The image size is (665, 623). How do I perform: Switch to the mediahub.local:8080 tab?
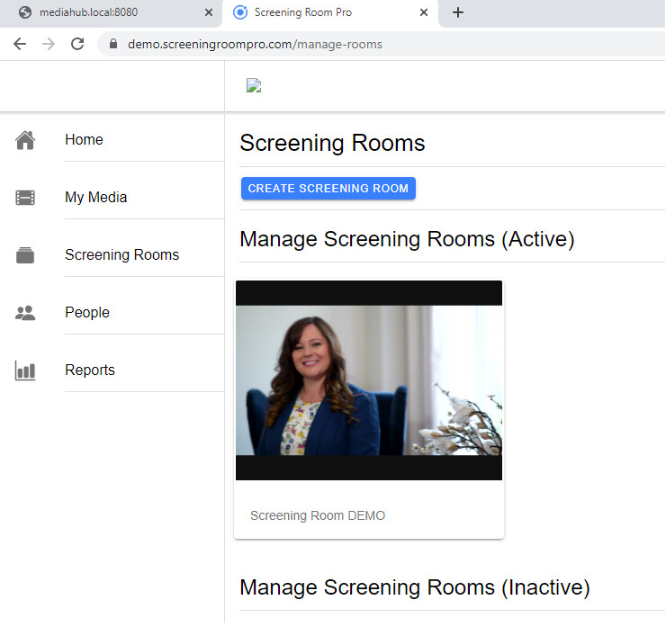111,13
